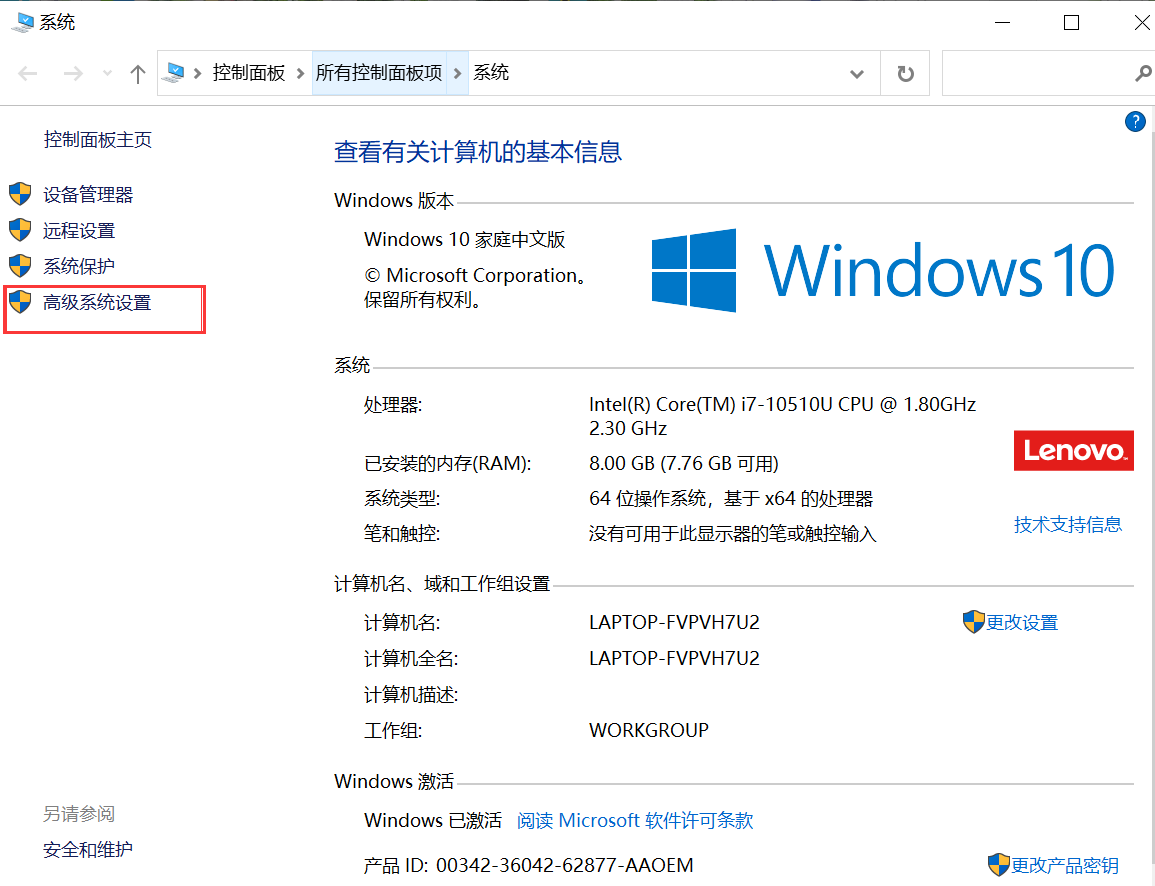Click the 工作组: label
Image resolution: width=1155 pixels, height=886 pixels.
click(x=393, y=730)
